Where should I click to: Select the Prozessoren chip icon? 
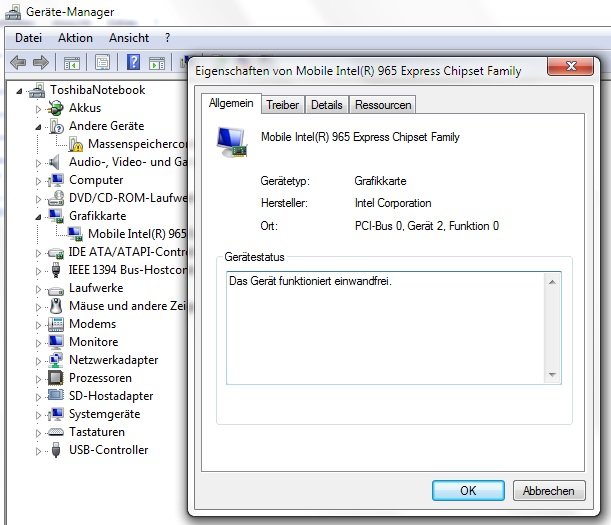[56, 378]
